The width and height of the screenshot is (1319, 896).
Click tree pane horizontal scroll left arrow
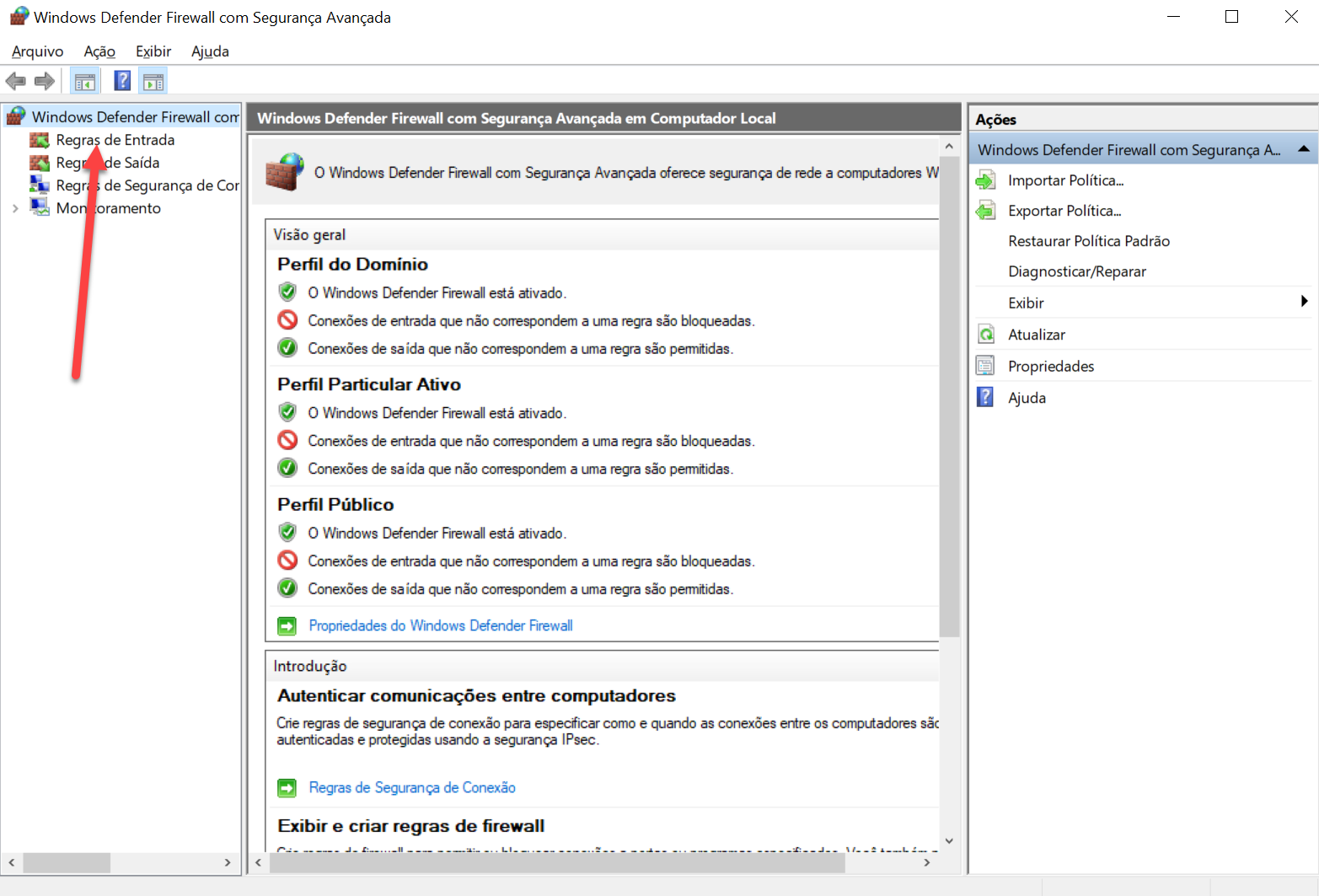coord(12,862)
